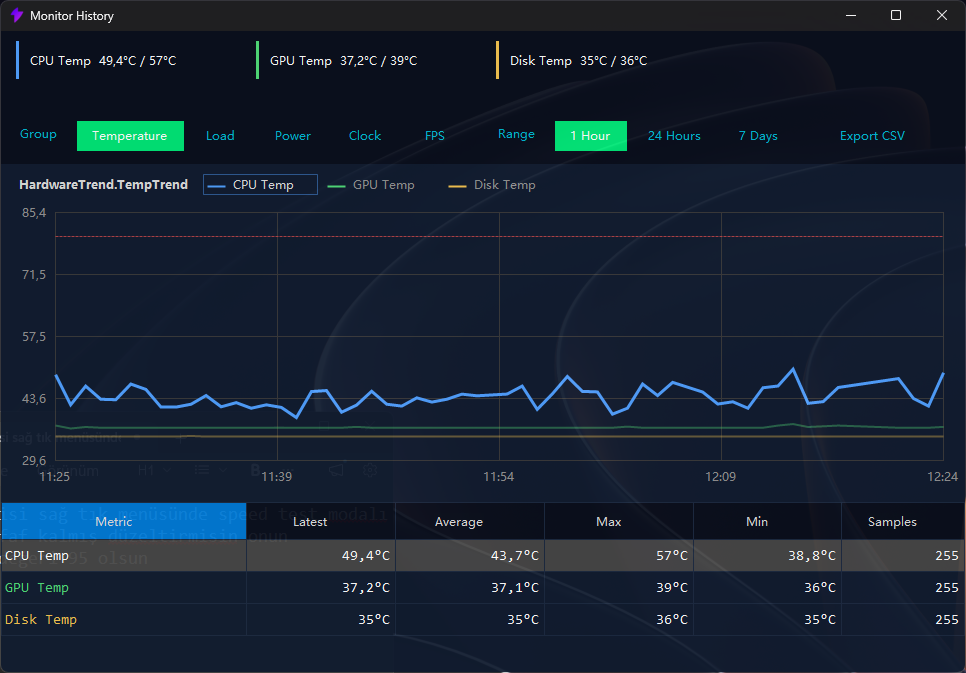Select the Disk Temp table row
The width and height of the screenshot is (966, 673).
pyautogui.click(x=483, y=619)
